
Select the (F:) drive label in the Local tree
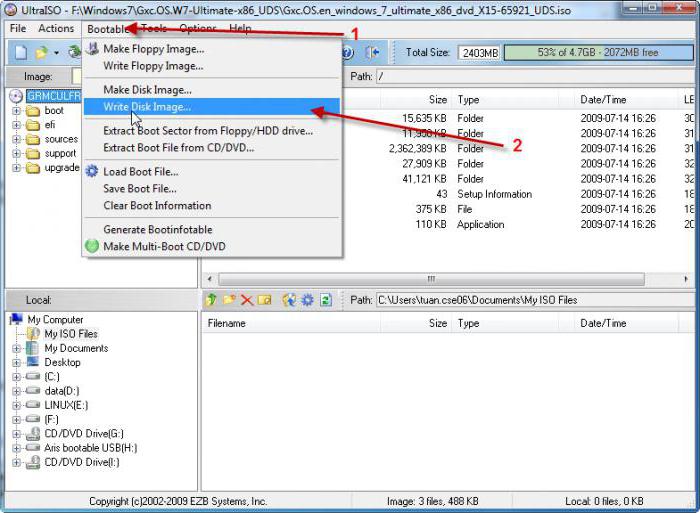point(51,420)
